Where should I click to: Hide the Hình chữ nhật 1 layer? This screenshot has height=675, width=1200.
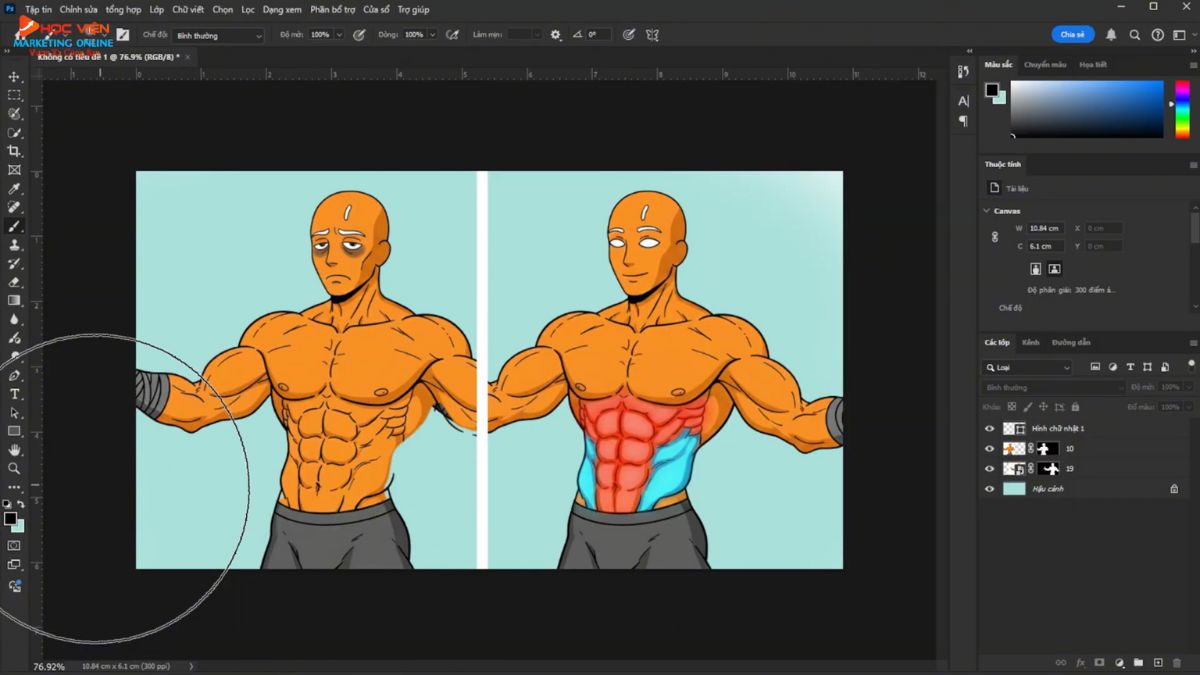coord(990,429)
